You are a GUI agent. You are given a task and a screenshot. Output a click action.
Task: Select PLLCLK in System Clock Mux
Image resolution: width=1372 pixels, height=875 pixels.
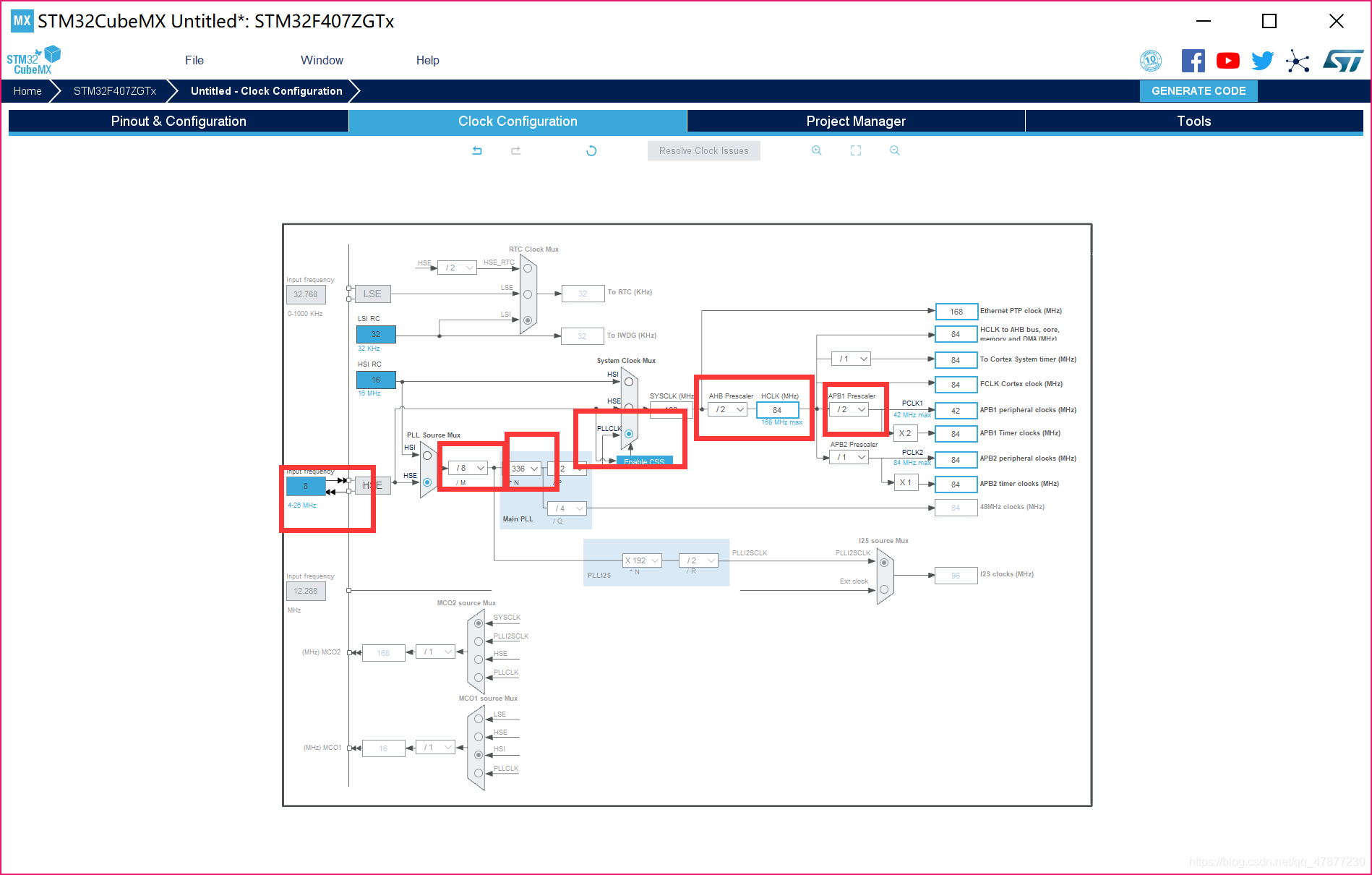(x=629, y=434)
